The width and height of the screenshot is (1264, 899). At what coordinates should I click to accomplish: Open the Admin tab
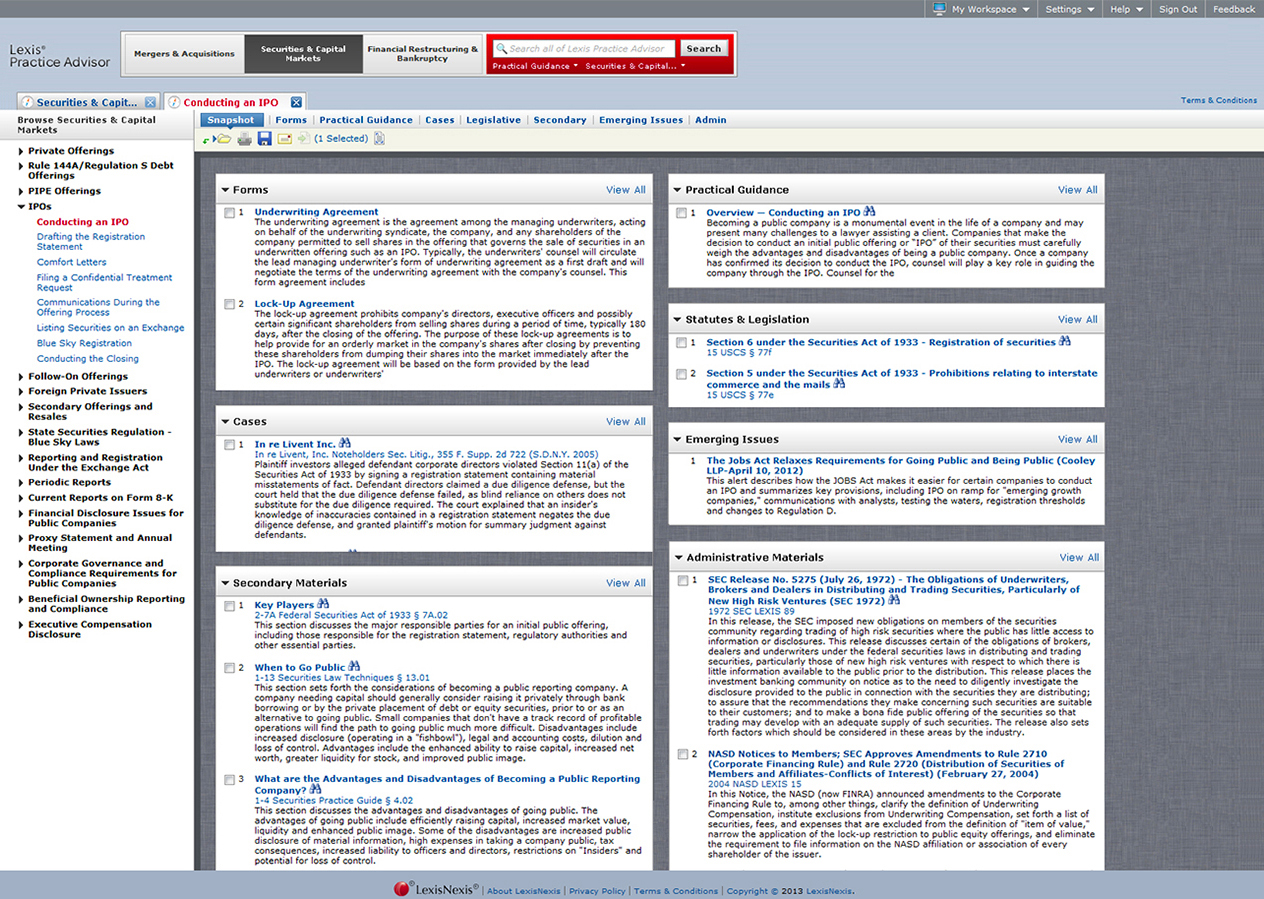coord(711,120)
